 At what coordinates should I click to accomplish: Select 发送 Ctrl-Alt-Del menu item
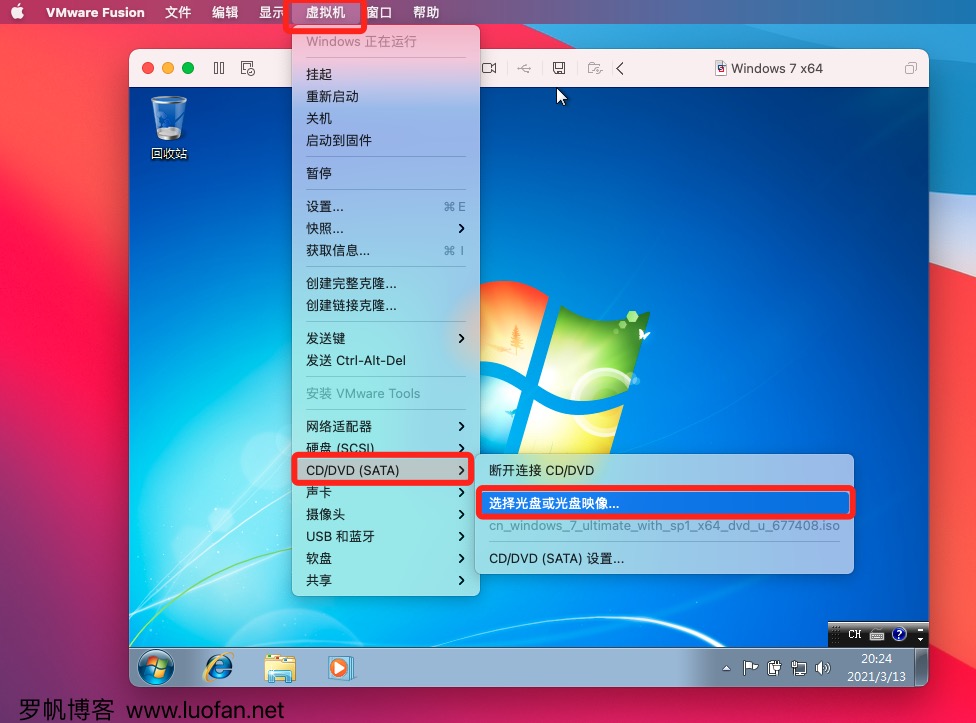(386, 360)
